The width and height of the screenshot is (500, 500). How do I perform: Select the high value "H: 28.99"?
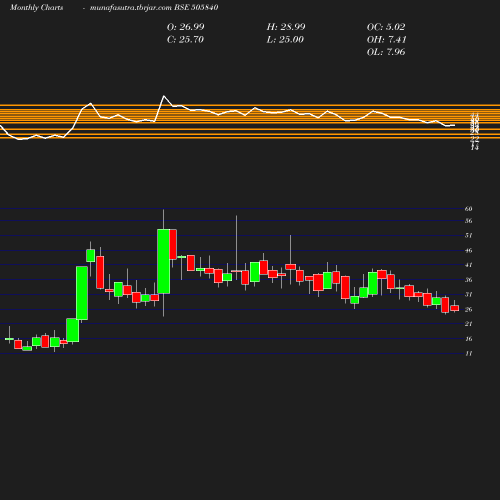(x=286, y=27)
